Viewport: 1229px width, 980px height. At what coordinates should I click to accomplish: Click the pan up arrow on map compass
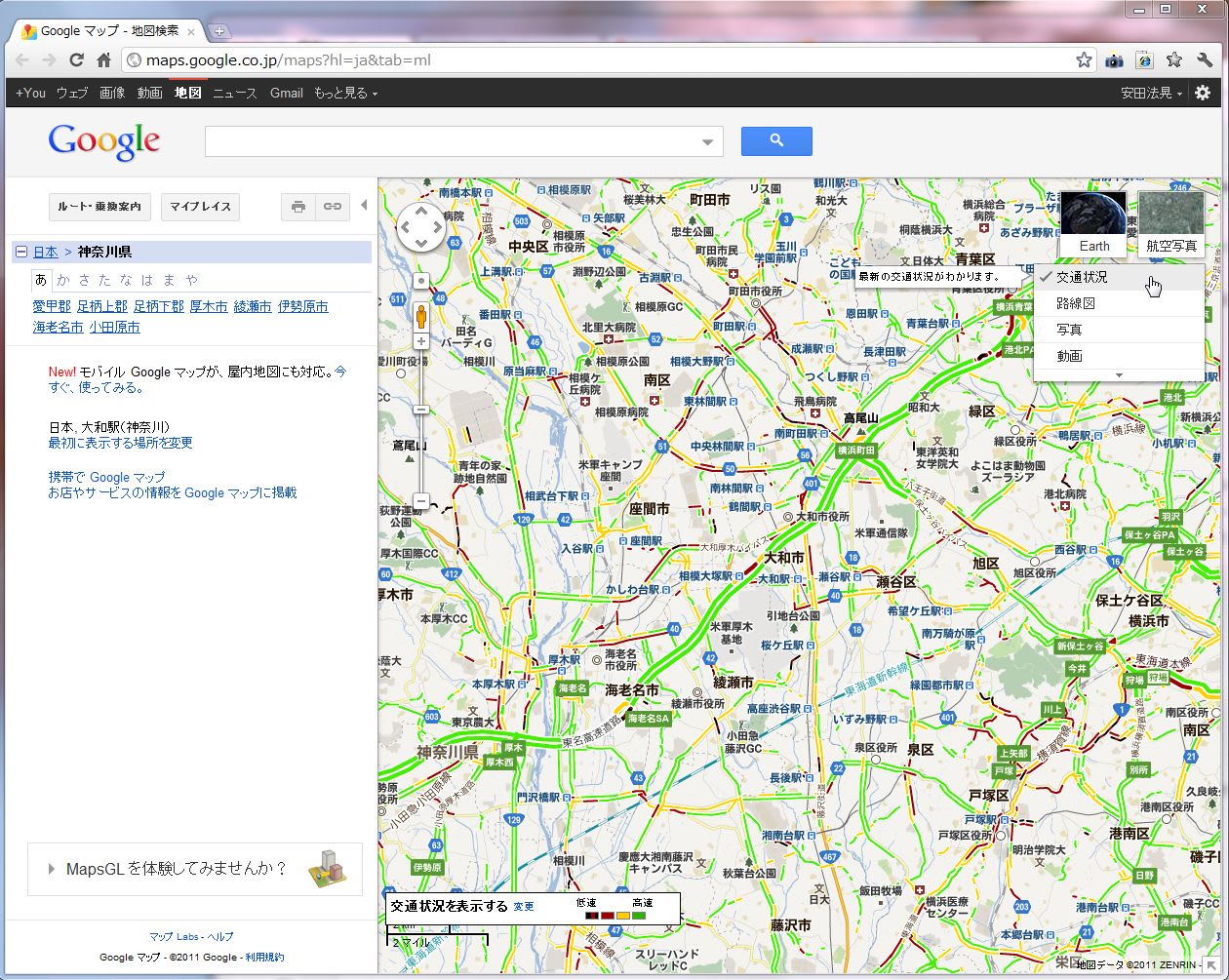(421, 213)
